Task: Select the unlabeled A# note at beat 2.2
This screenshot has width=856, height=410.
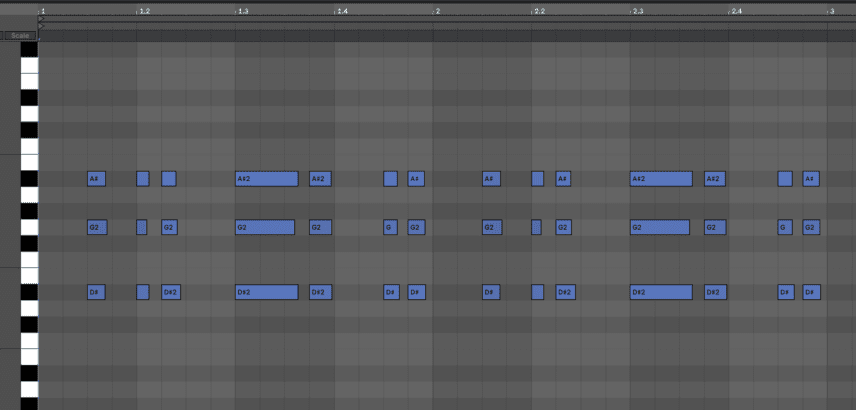Action: (x=538, y=179)
